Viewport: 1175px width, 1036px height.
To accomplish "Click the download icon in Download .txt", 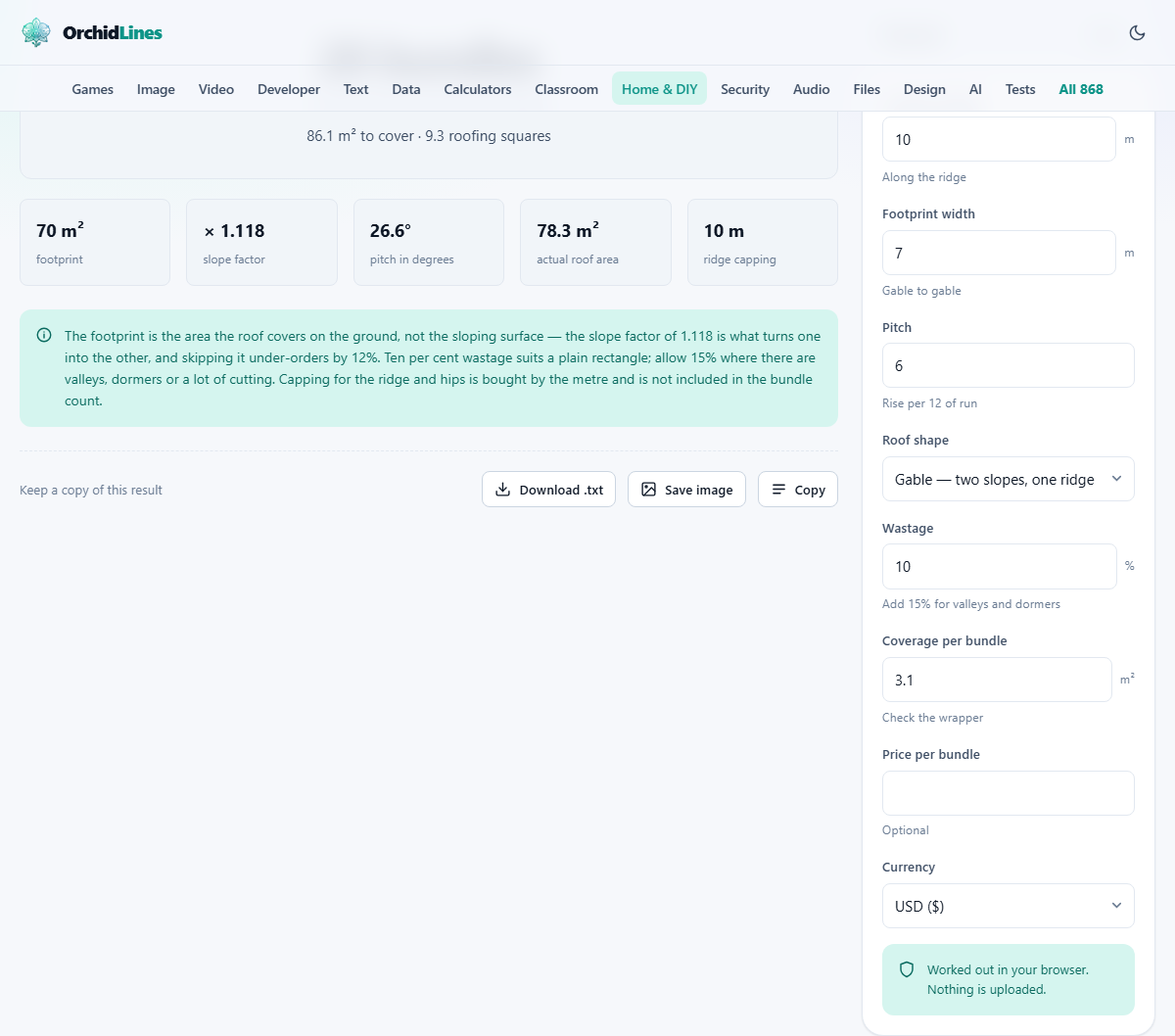I will (502, 490).
